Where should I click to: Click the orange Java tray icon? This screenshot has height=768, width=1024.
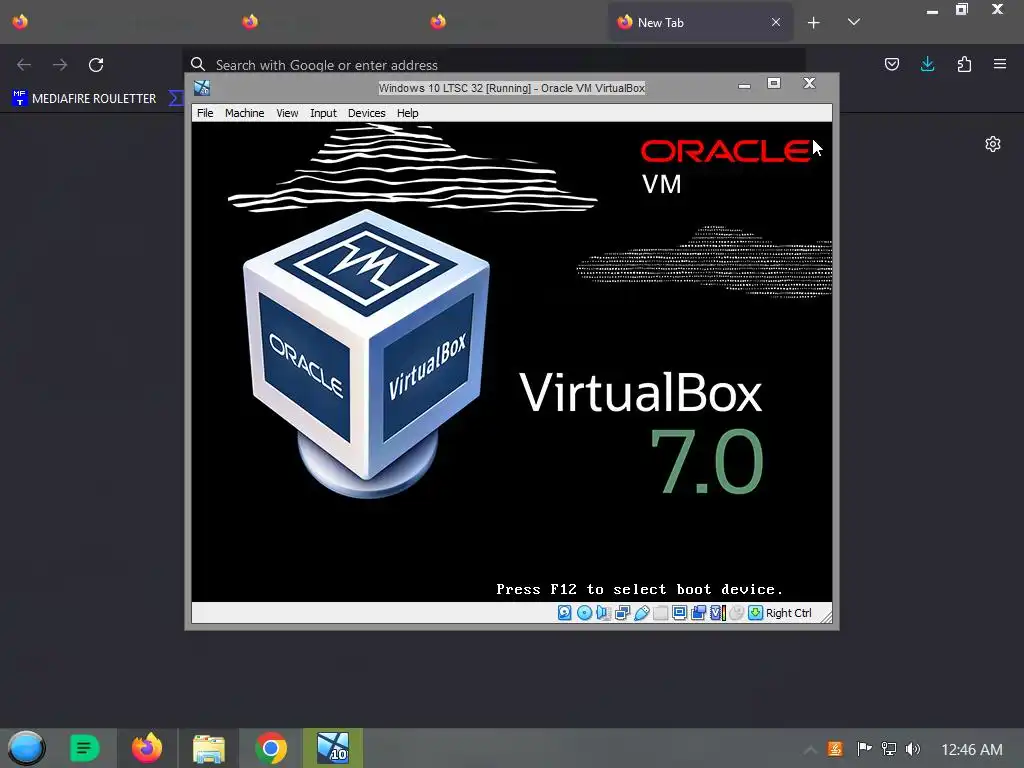[x=835, y=749]
